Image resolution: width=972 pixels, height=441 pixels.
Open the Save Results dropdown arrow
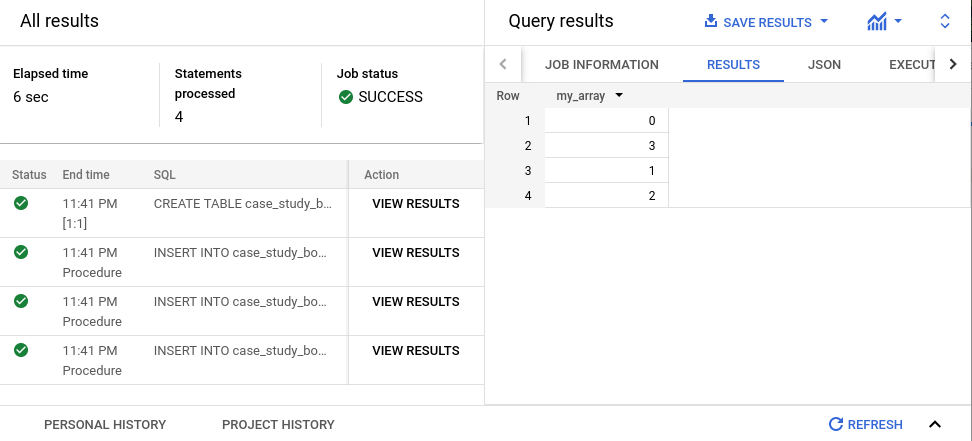[824, 22]
